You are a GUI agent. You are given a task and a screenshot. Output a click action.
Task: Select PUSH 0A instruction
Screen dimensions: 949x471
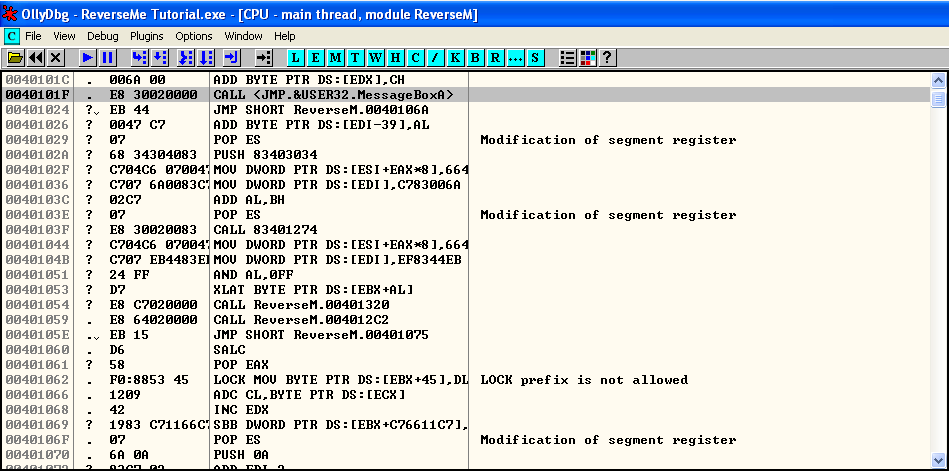click(x=241, y=455)
